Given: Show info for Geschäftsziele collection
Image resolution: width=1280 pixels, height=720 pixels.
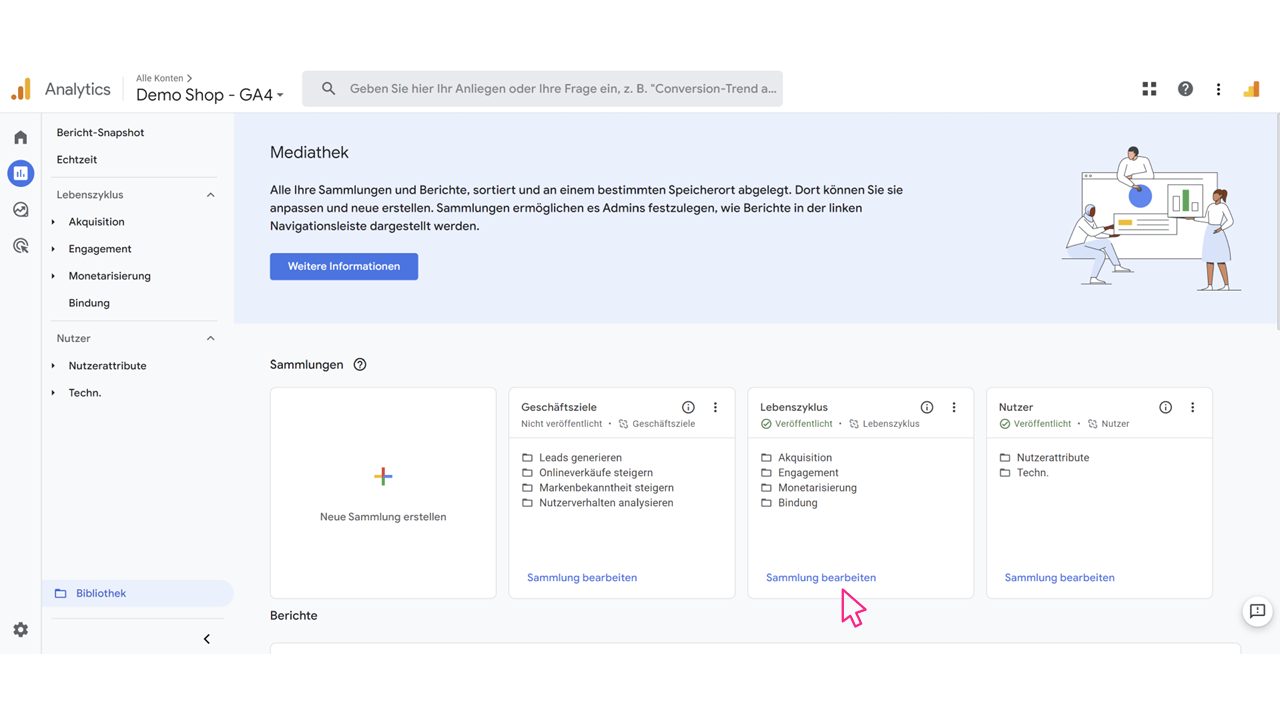Looking at the screenshot, I should [688, 407].
